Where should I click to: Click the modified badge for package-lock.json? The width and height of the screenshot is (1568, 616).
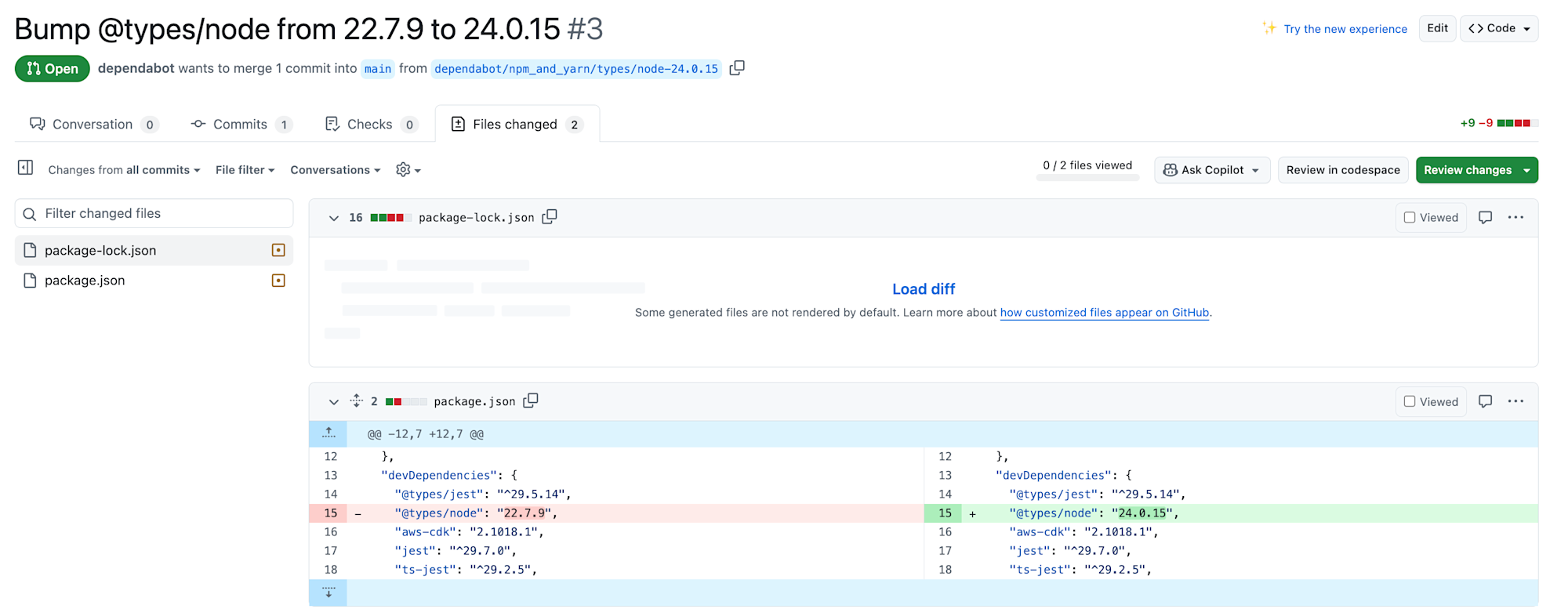278,250
